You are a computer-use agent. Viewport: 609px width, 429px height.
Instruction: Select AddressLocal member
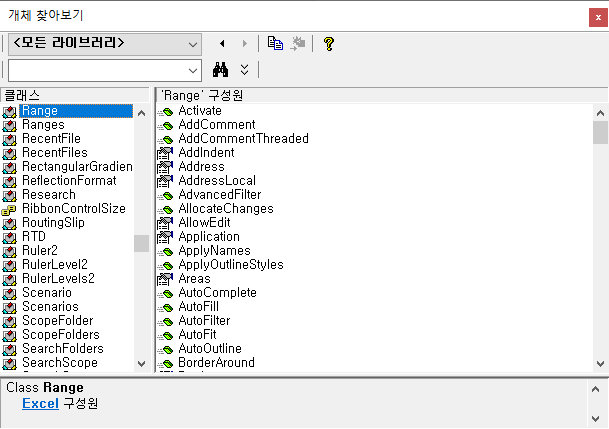click(x=217, y=181)
